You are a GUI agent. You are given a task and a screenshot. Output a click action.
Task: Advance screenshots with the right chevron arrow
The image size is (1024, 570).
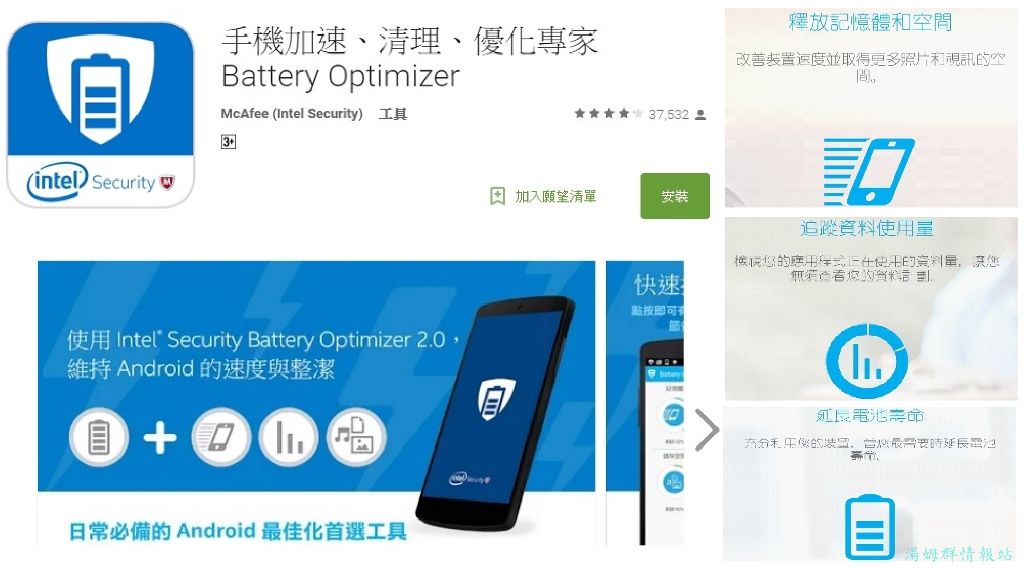click(x=706, y=430)
